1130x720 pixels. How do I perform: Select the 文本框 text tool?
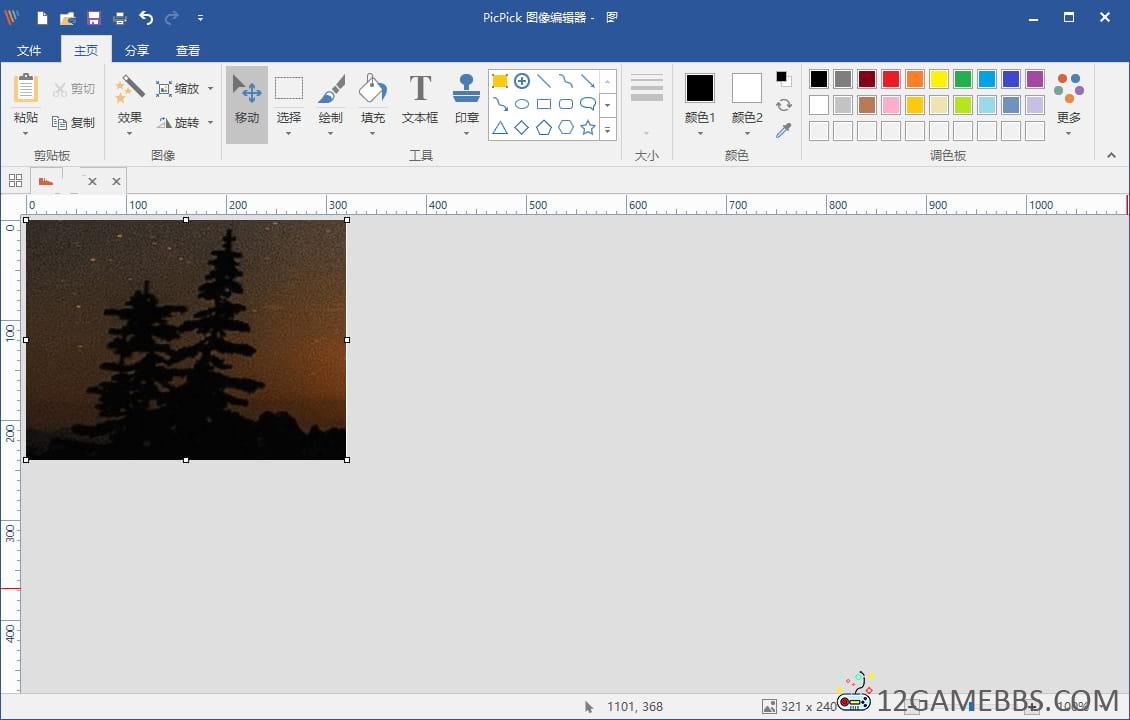tap(420, 99)
